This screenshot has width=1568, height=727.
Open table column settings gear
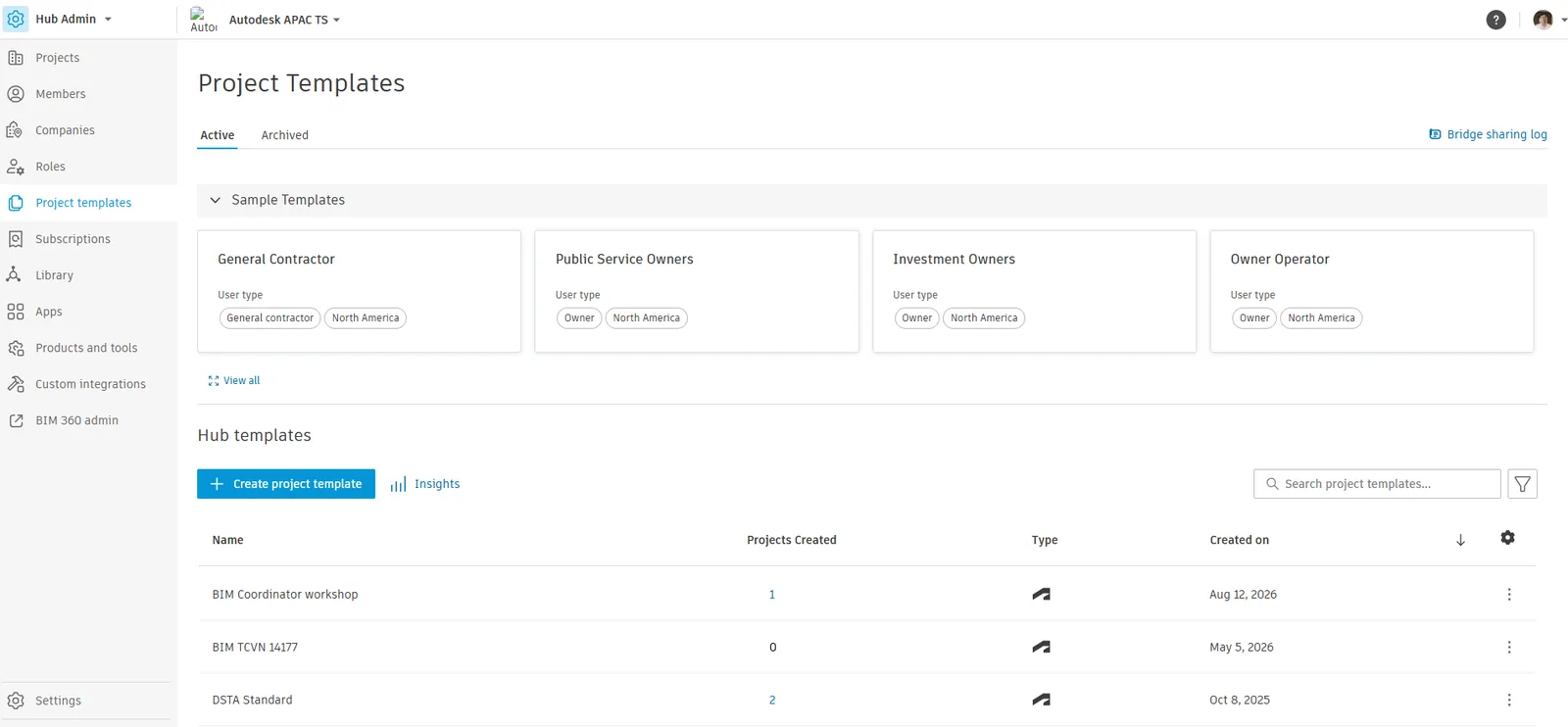(x=1508, y=538)
